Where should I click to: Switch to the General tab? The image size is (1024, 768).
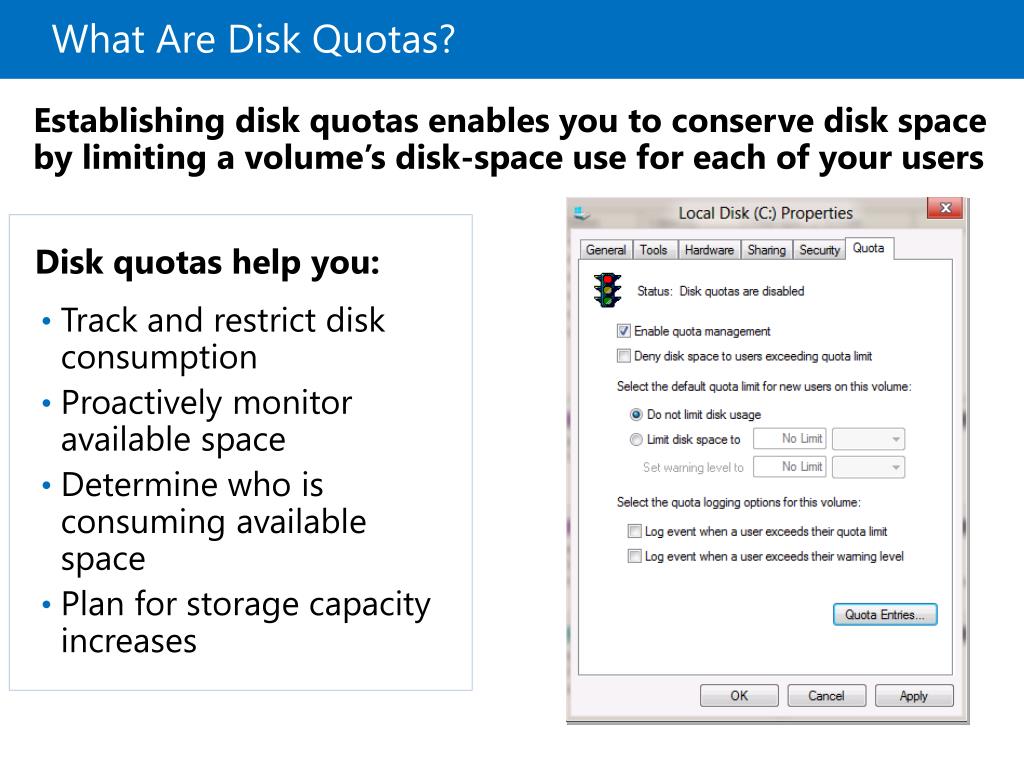(605, 249)
